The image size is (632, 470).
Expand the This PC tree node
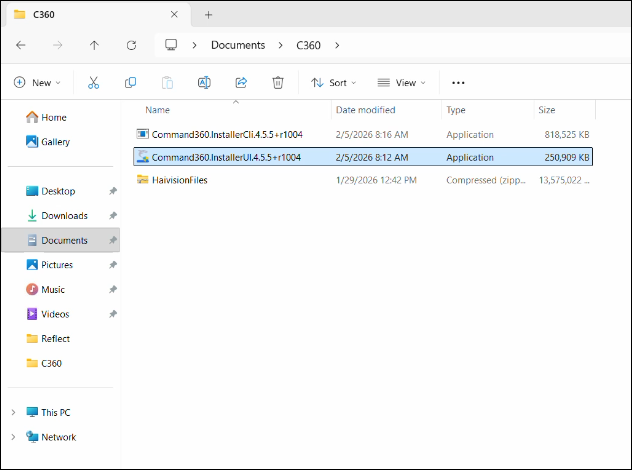pos(12,412)
